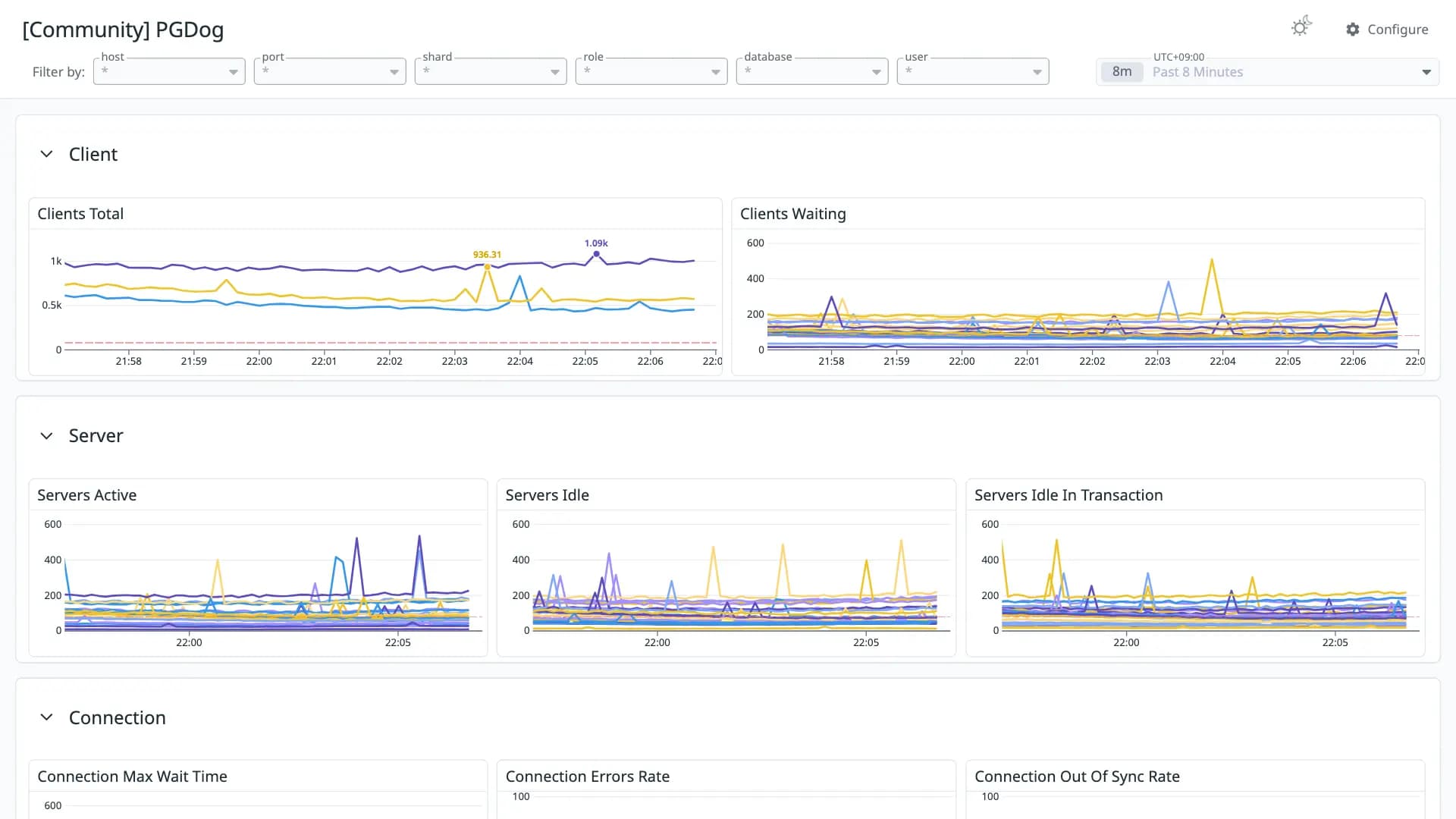The width and height of the screenshot is (1456, 819).
Task: Open the shard filter dropdown
Action: 491,71
